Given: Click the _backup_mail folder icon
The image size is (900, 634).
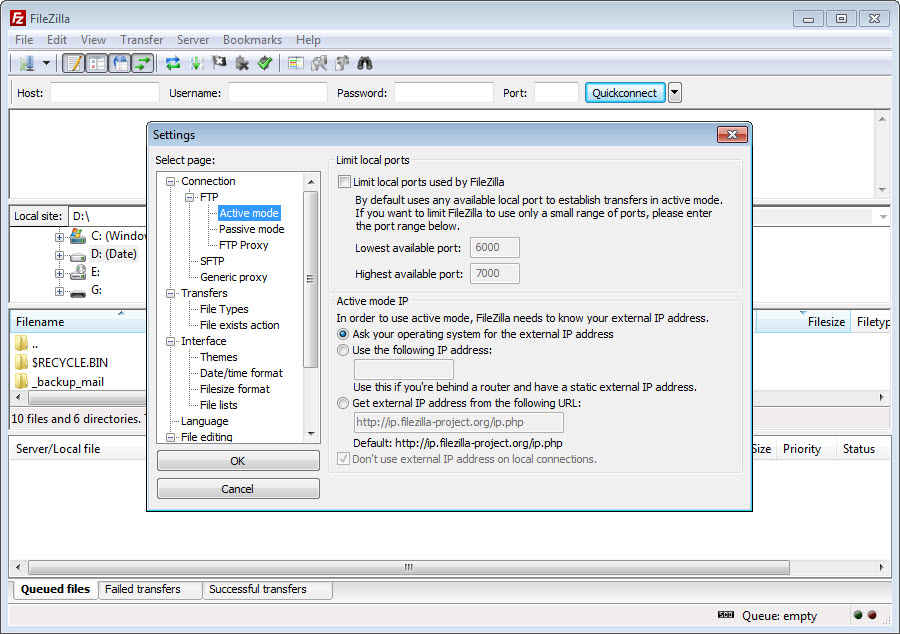Looking at the screenshot, I should pyautogui.click(x=21, y=381).
